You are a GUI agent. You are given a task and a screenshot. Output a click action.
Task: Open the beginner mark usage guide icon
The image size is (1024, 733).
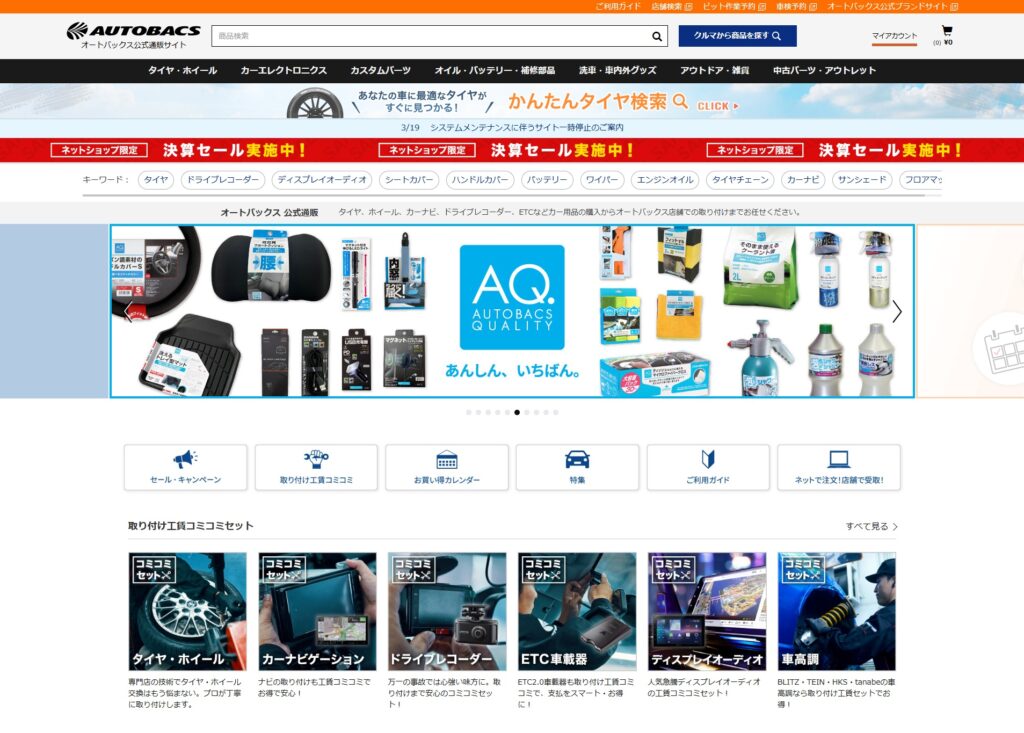708,460
